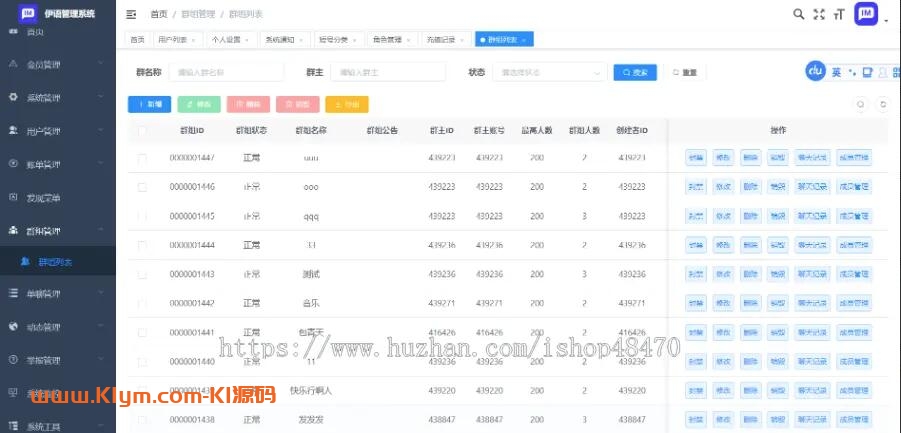Tick the checkbox for row 0000001447
The image size is (901, 433).
(x=142, y=158)
